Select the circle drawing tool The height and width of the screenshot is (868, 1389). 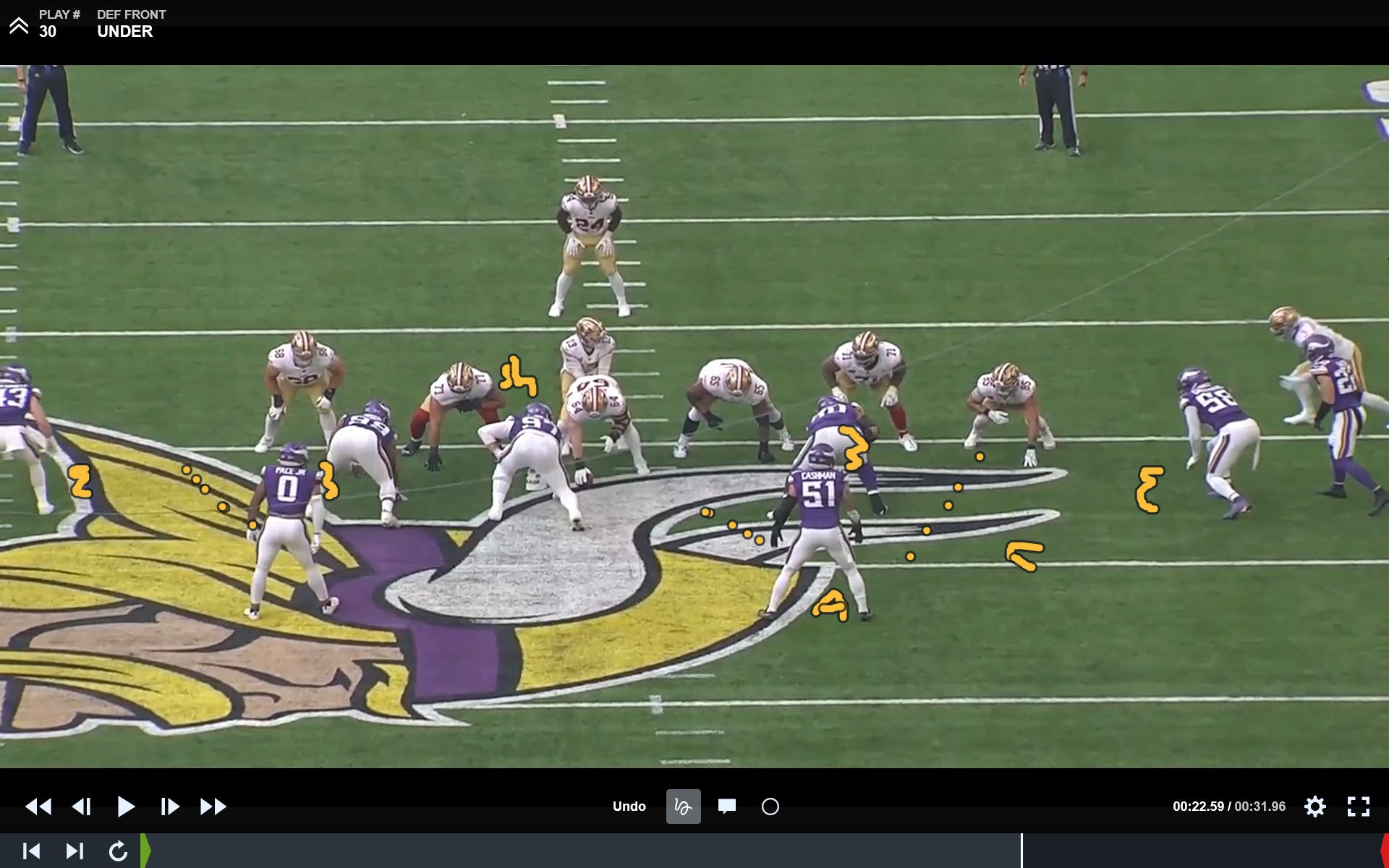(770, 807)
